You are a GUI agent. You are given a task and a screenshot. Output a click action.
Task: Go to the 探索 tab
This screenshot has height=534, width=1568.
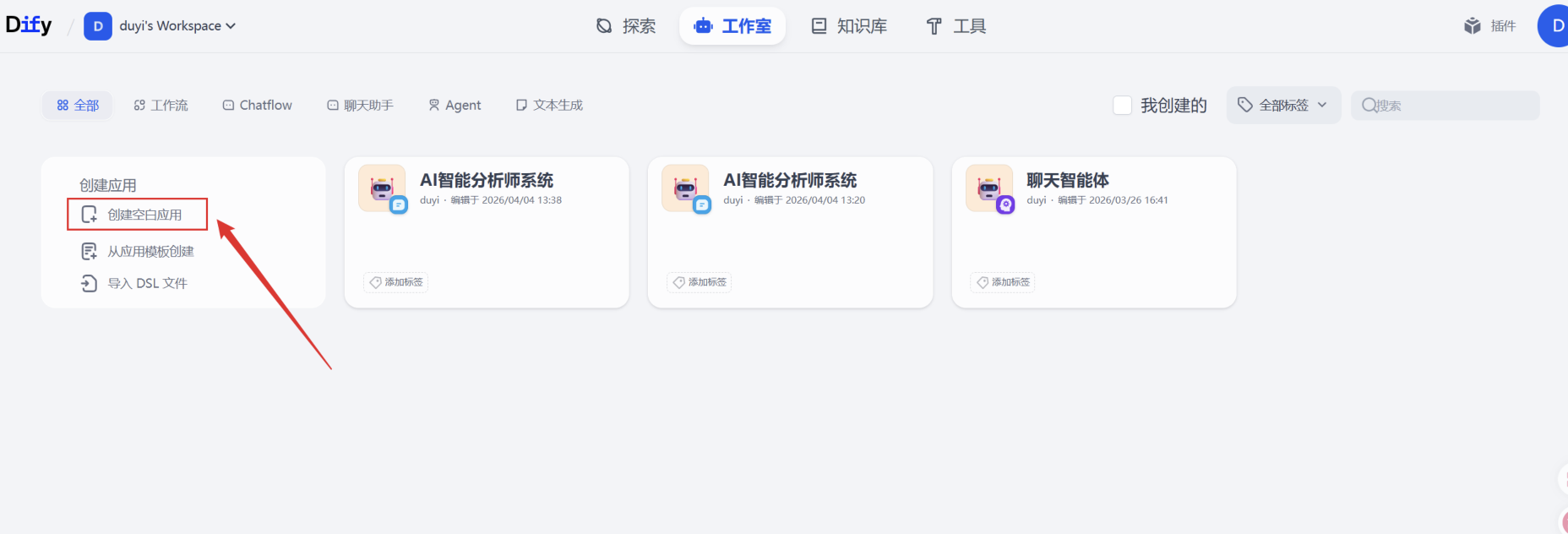click(x=626, y=26)
